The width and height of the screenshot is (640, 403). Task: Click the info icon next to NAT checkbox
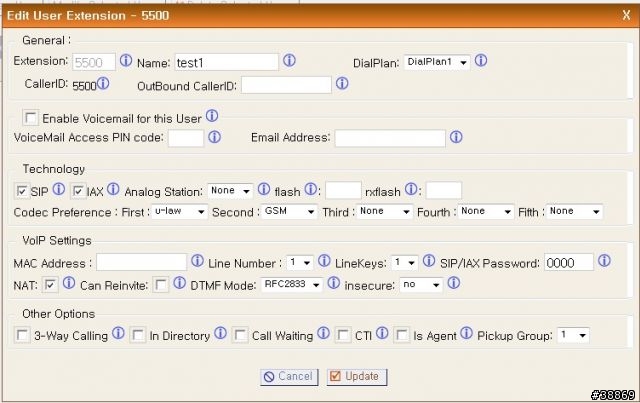(69, 283)
